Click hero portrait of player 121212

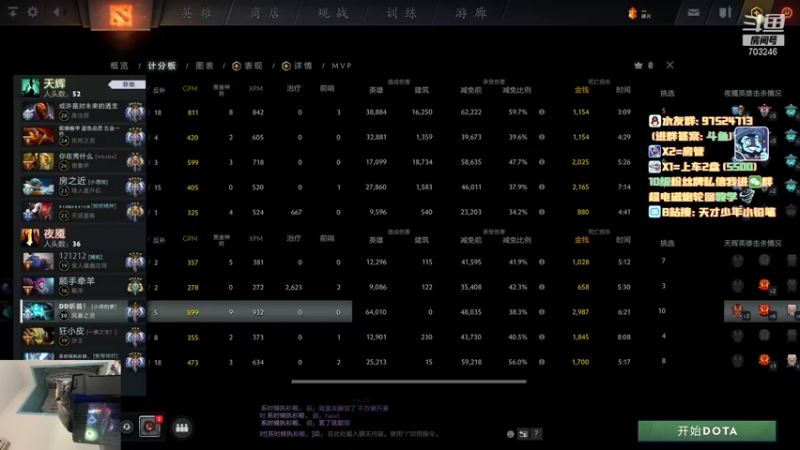(38, 262)
